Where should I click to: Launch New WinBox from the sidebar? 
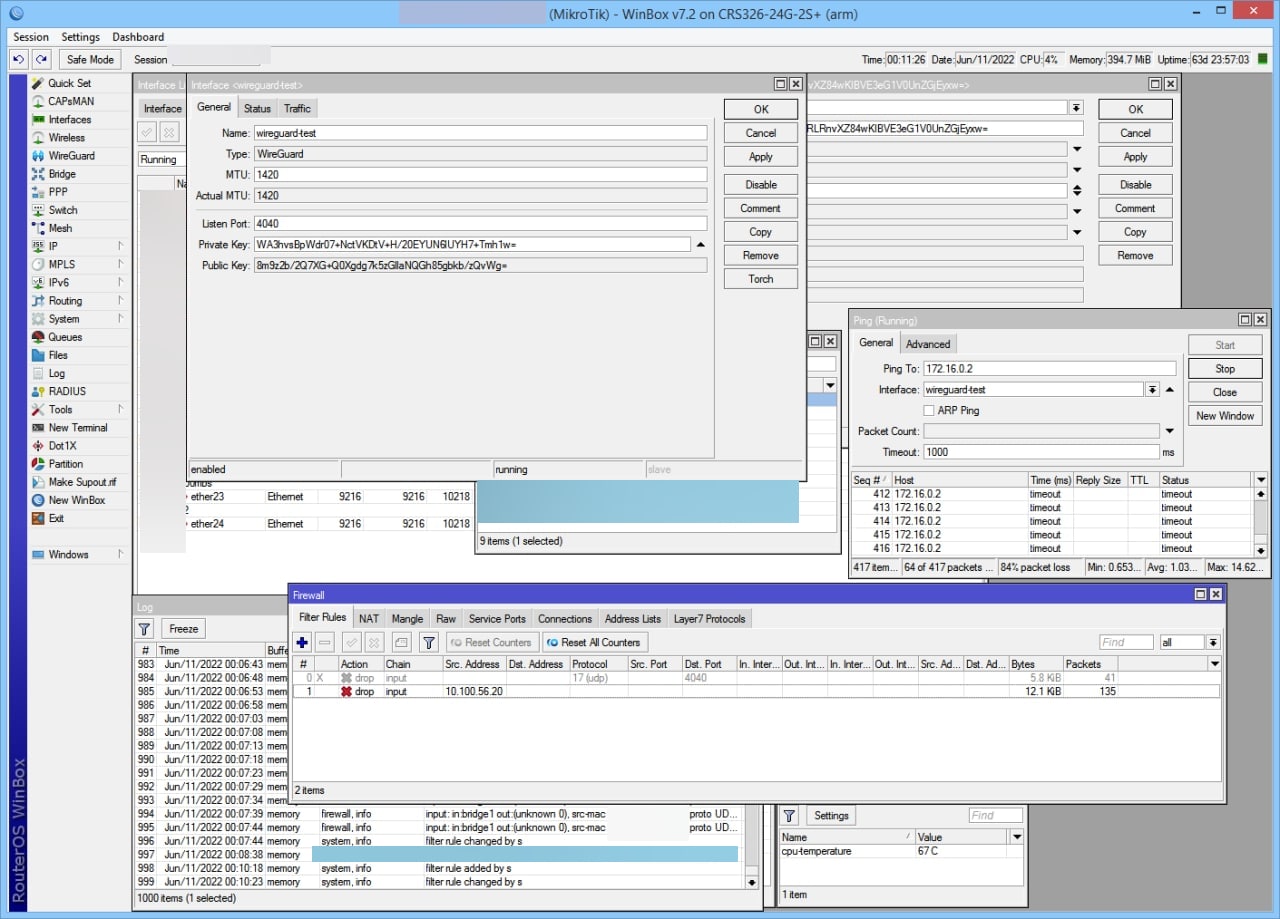[76, 500]
